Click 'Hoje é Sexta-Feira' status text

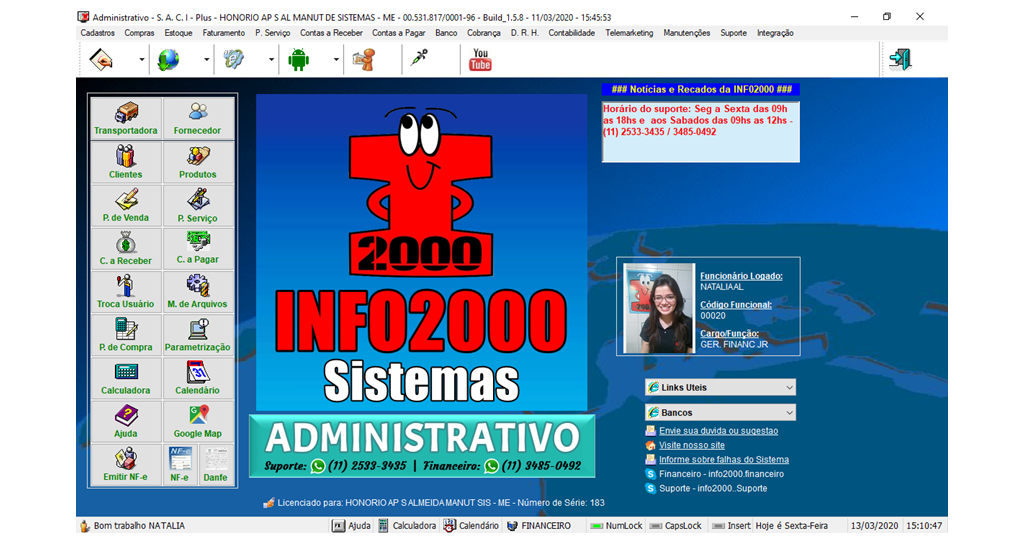(x=792, y=525)
